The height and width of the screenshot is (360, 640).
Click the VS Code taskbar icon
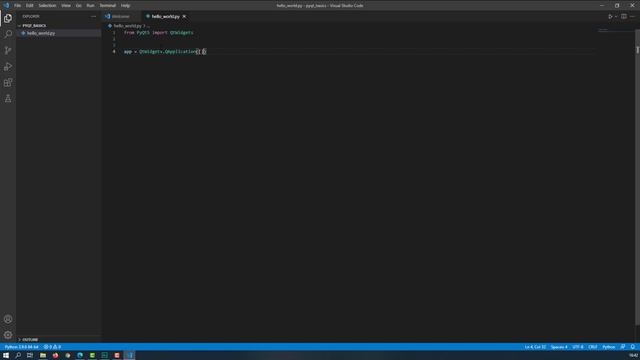130,356
